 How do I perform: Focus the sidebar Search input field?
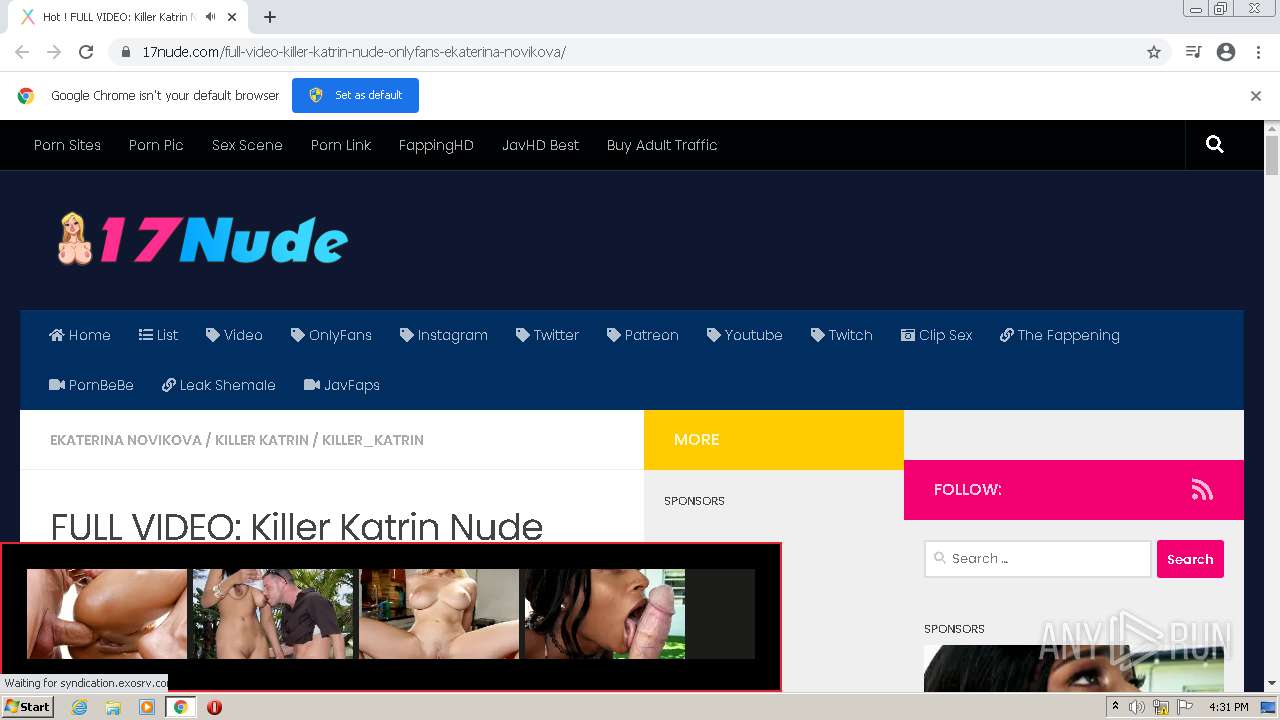point(1038,559)
